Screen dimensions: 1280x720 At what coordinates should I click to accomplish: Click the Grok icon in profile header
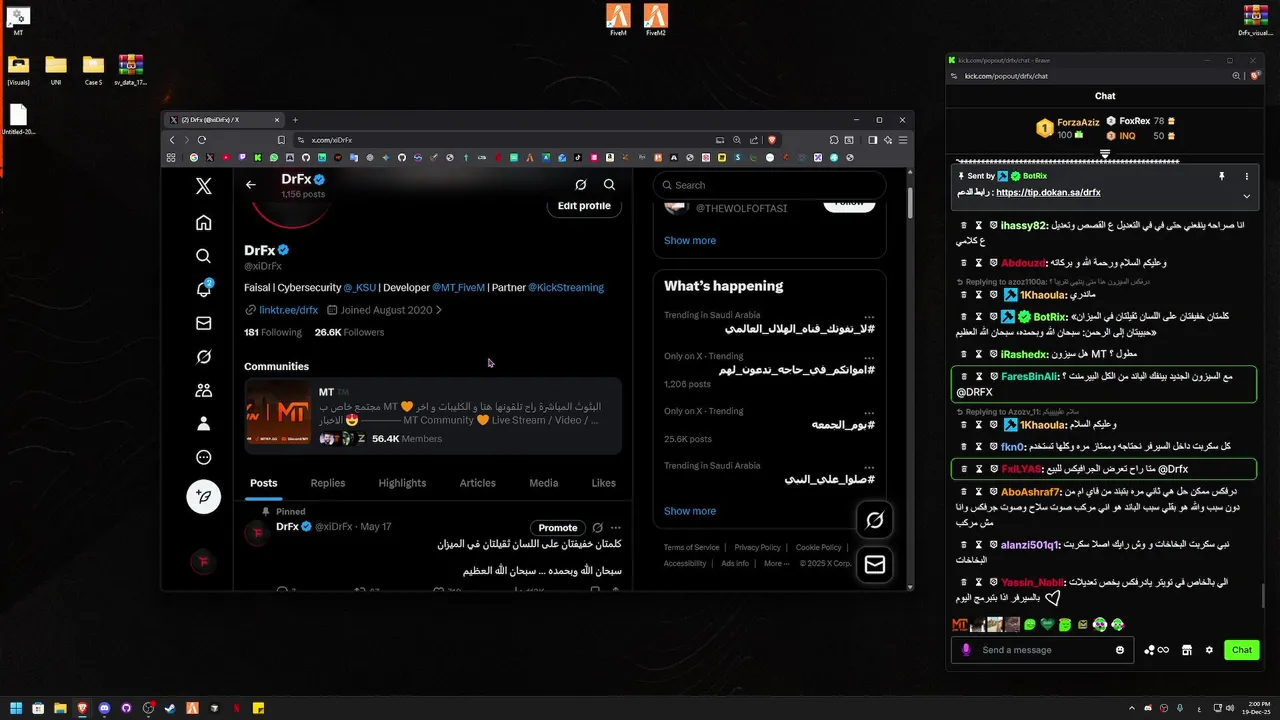[x=580, y=184]
